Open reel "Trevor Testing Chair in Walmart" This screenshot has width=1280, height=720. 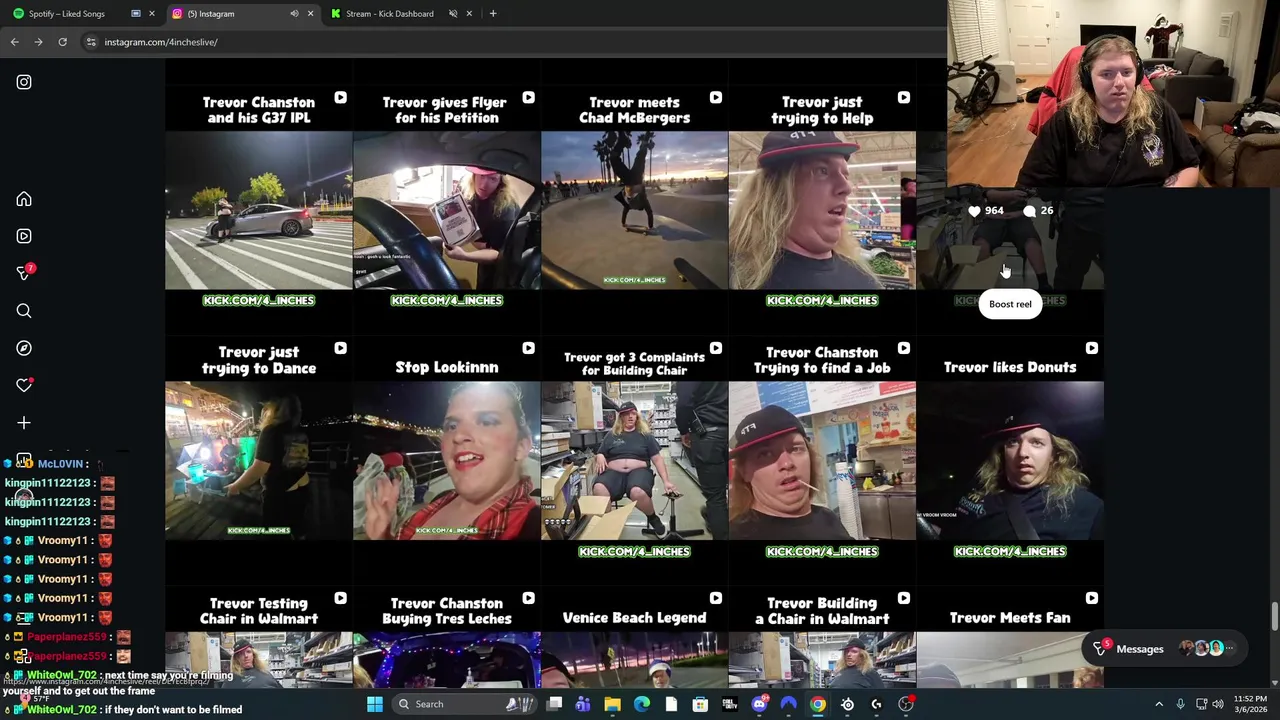click(258, 637)
